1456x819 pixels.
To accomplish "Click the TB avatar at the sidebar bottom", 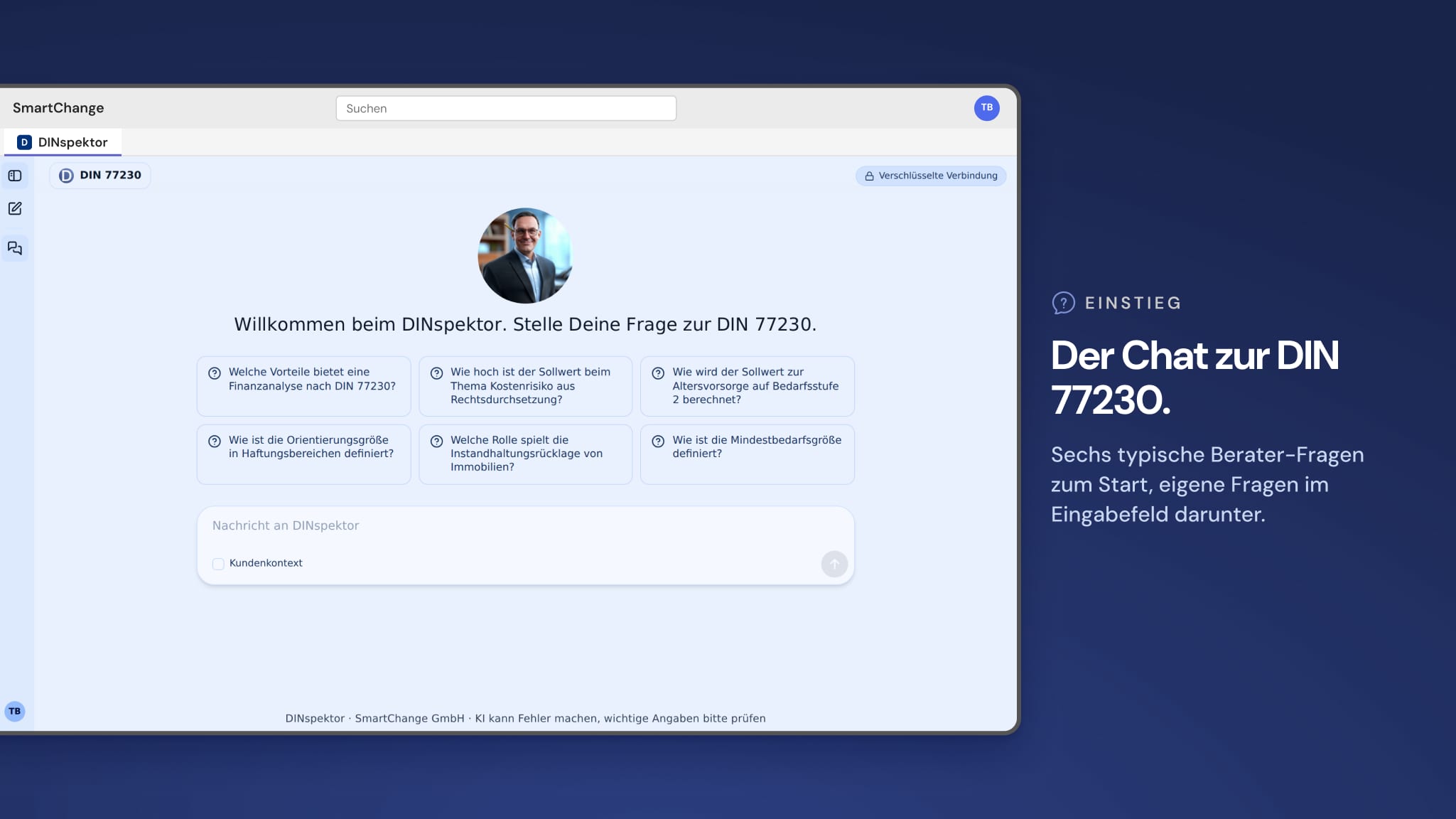I will pos(15,711).
